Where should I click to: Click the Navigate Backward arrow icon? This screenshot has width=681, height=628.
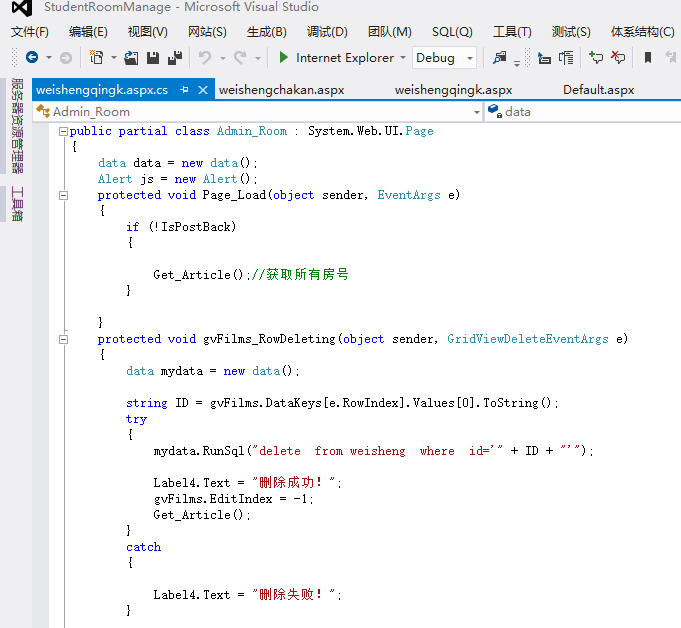point(32,57)
